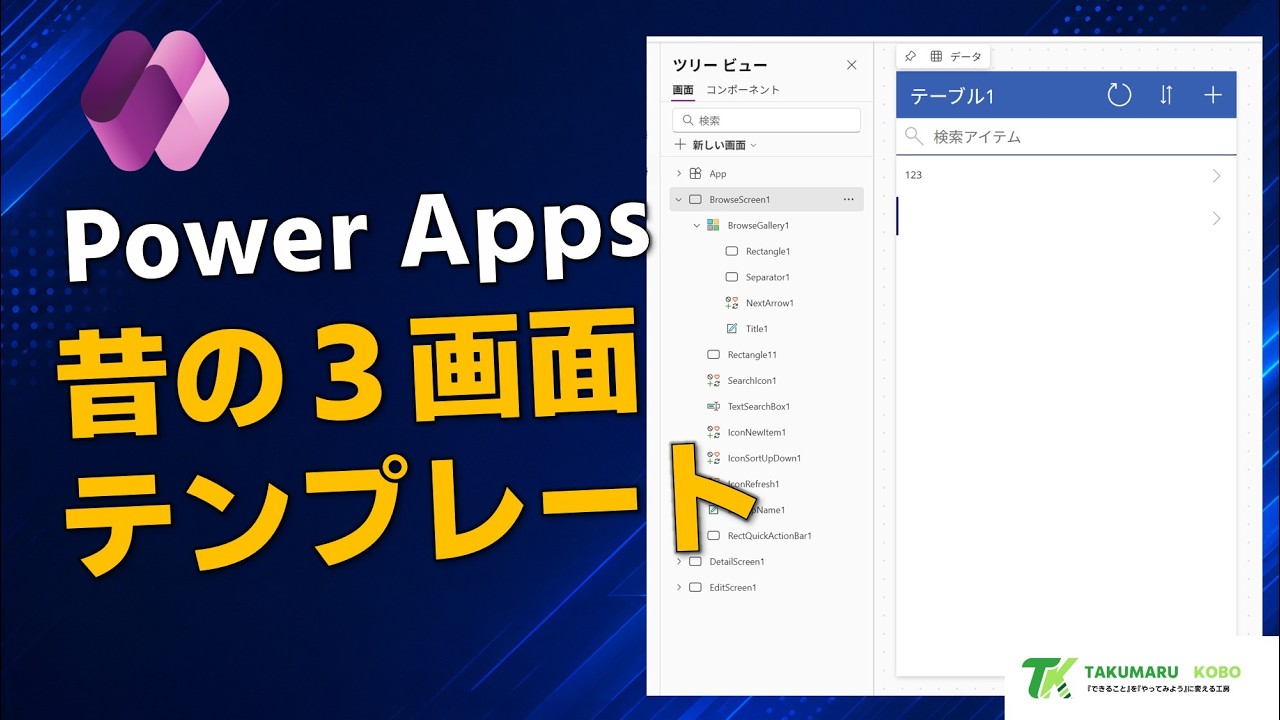
Task: Switch to the 画面 tab
Action: [x=683, y=90]
